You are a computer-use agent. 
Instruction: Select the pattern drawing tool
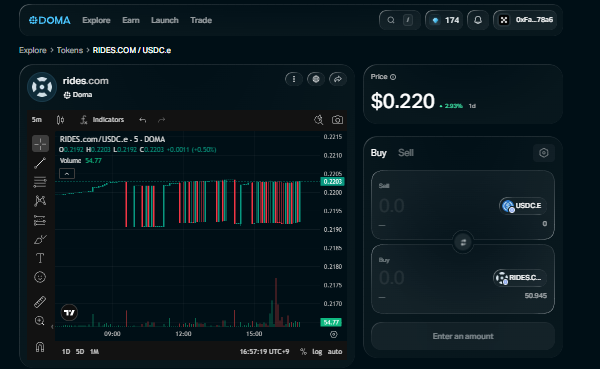(40, 201)
